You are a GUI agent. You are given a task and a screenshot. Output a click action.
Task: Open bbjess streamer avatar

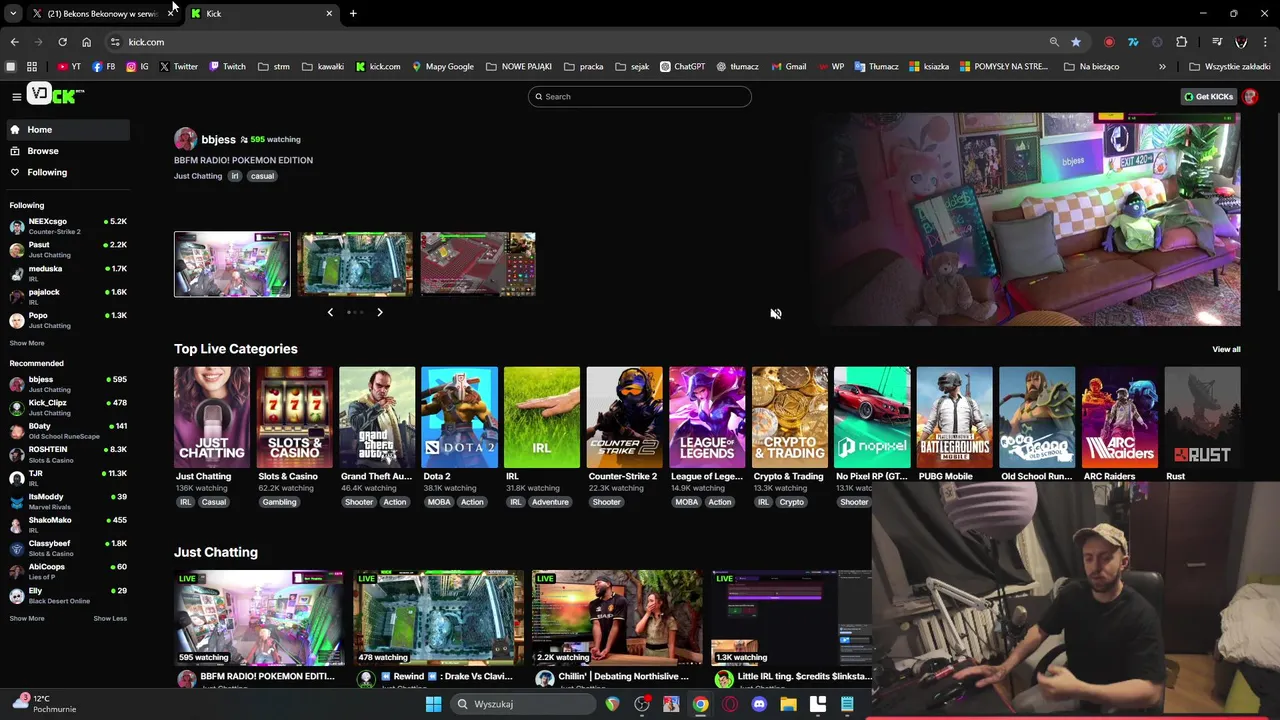click(185, 139)
